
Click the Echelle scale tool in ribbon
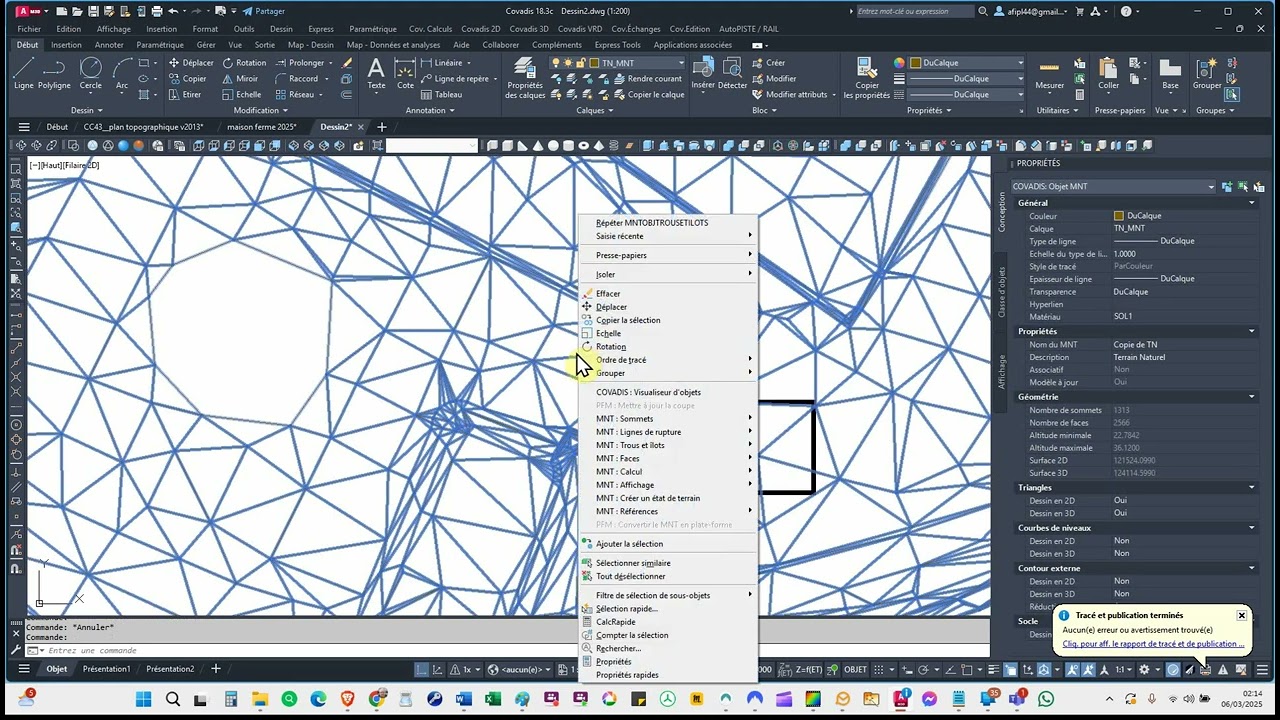point(241,95)
